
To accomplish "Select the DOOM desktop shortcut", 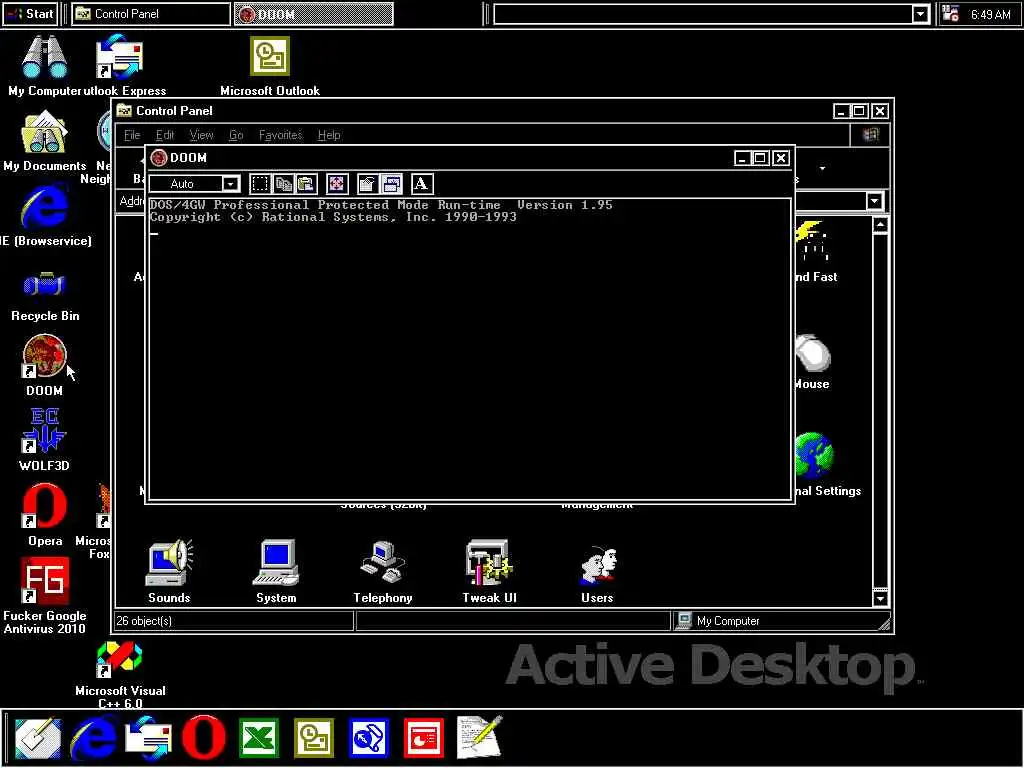I will pyautogui.click(x=44, y=366).
